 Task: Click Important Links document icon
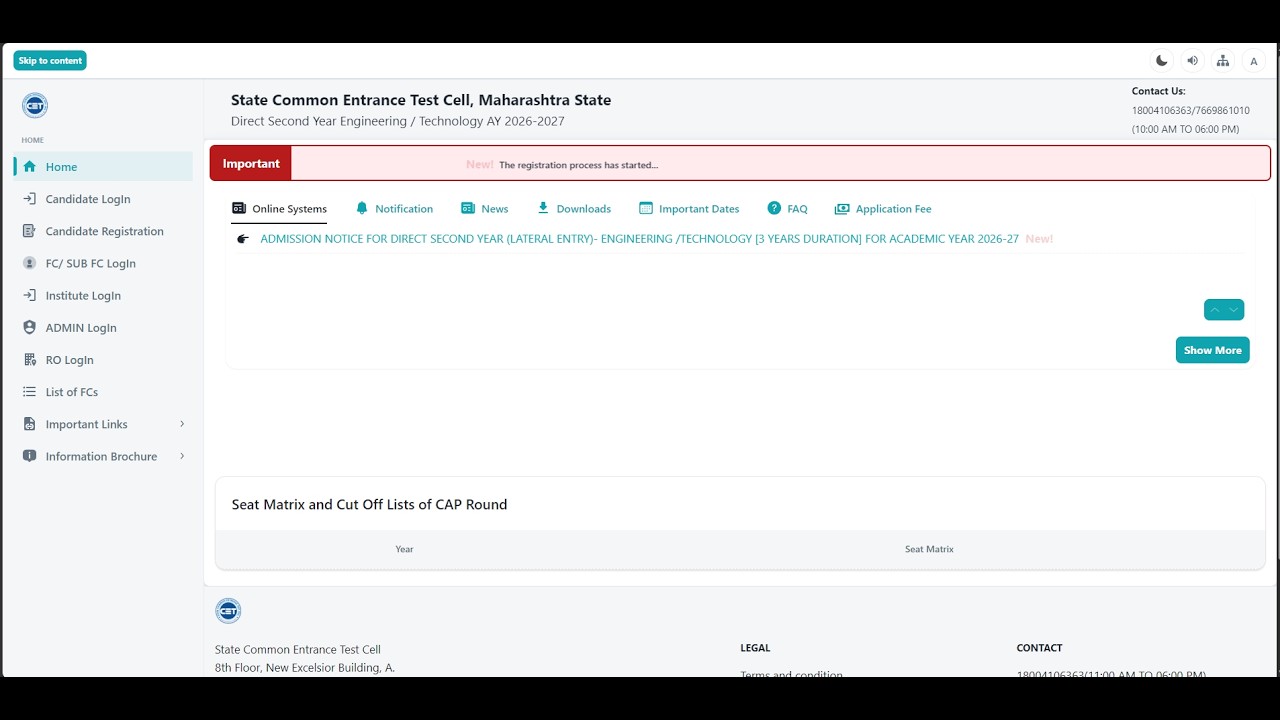(x=30, y=424)
